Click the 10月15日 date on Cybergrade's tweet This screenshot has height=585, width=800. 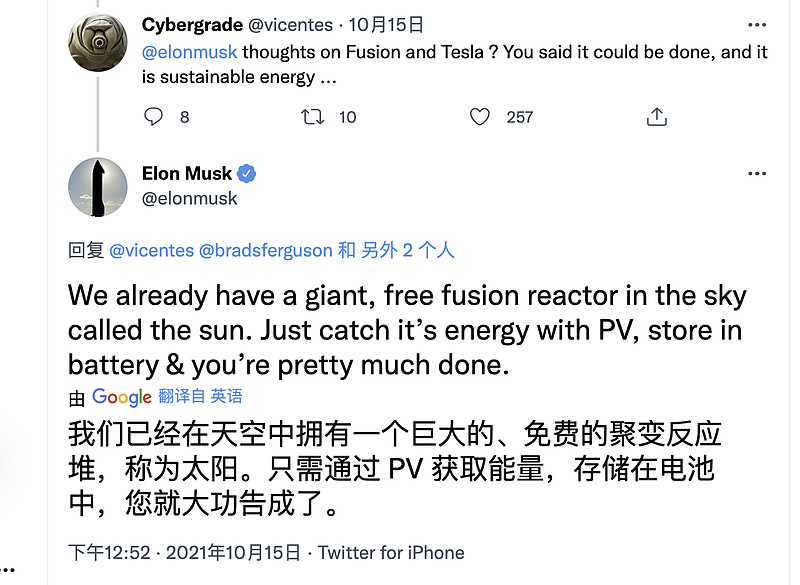coord(390,24)
